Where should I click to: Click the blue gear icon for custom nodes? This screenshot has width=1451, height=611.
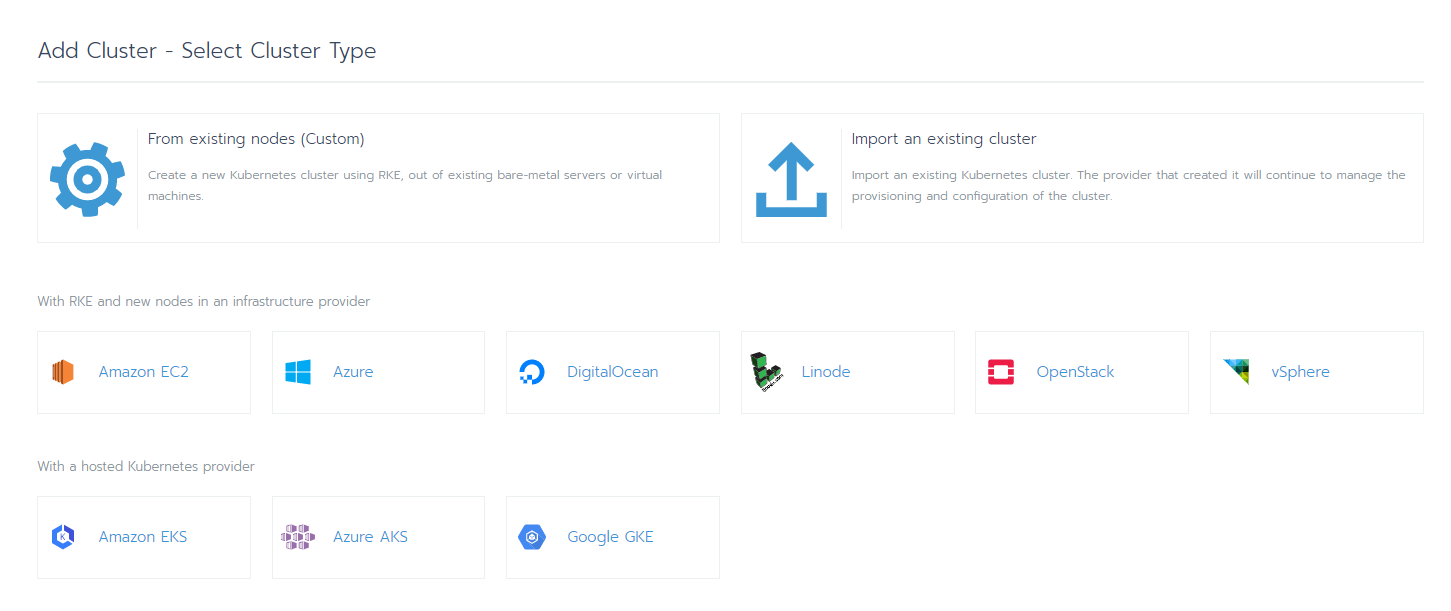pyautogui.click(x=87, y=179)
